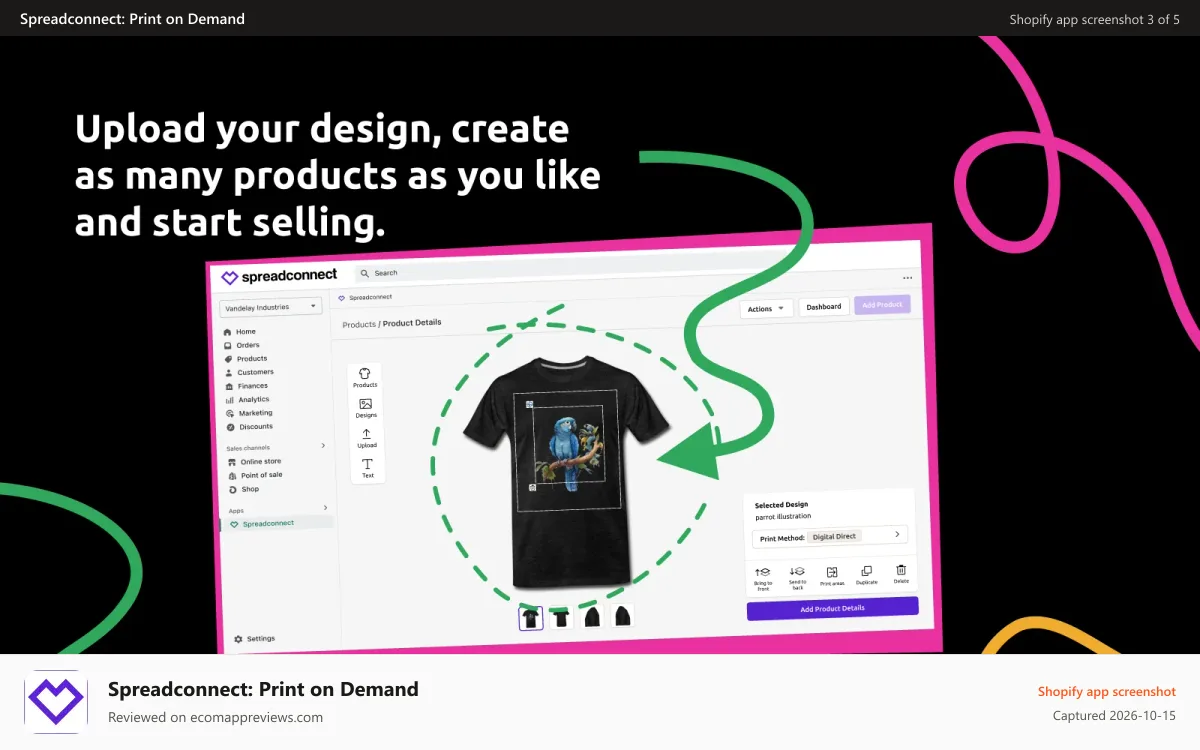This screenshot has height=750, width=1200.
Task: Select the second t-shirt thumbnail view
Action: click(x=561, y=617)
